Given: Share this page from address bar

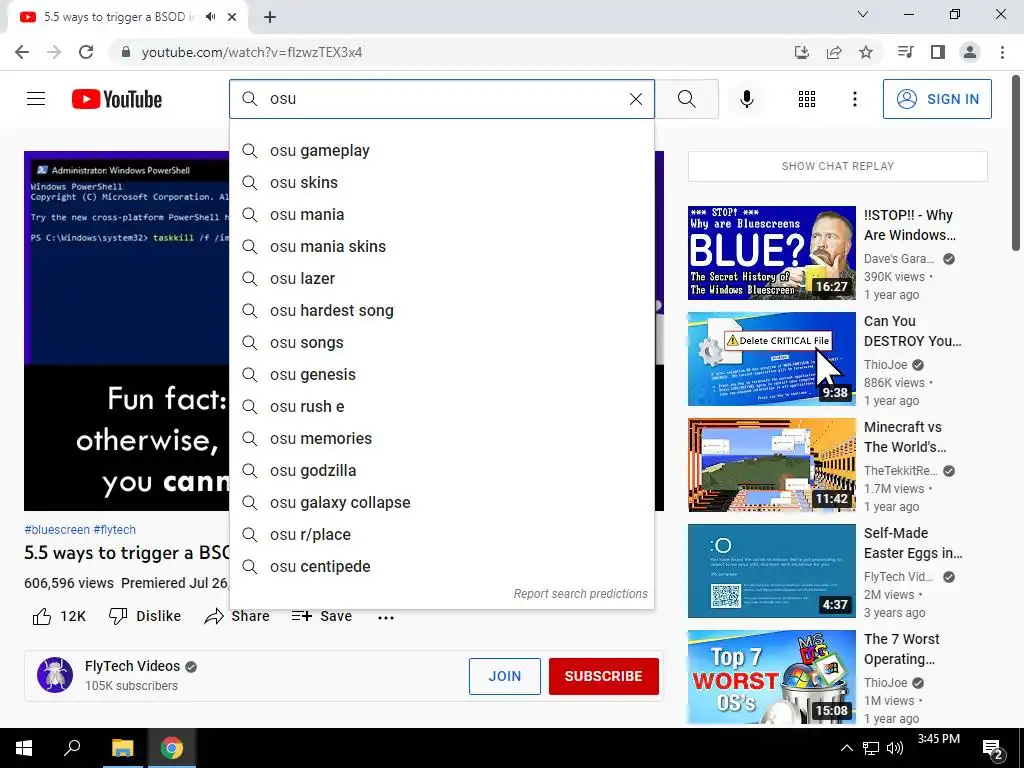Looking at the screenshot, I should point(834,52).
